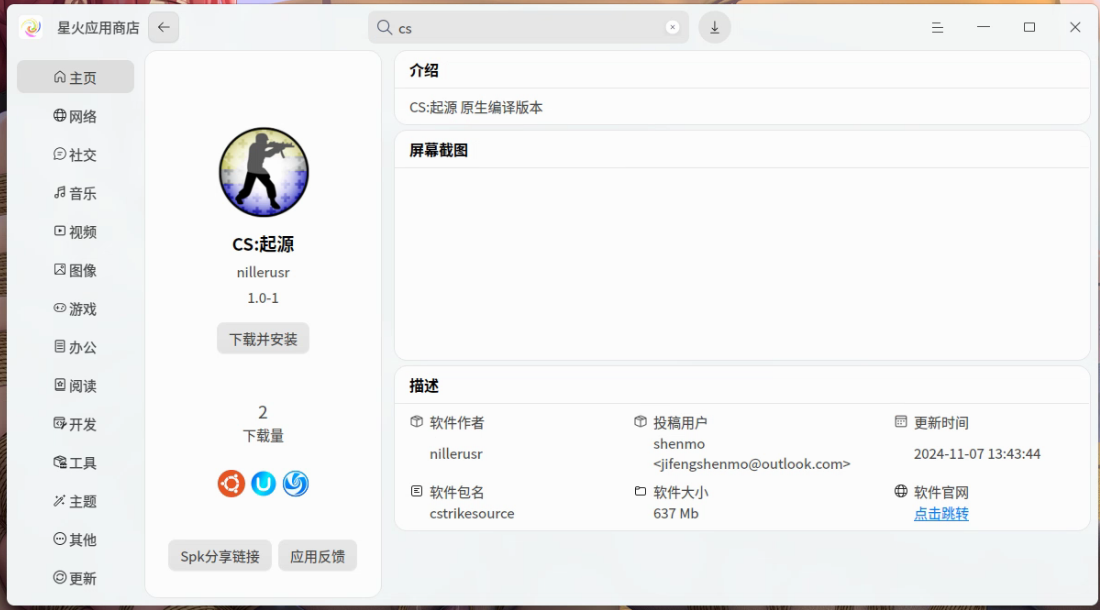1100x610 pixels.
Task: Click contributor email jifengshenmo@outlook.com
Action: [751, 464]
